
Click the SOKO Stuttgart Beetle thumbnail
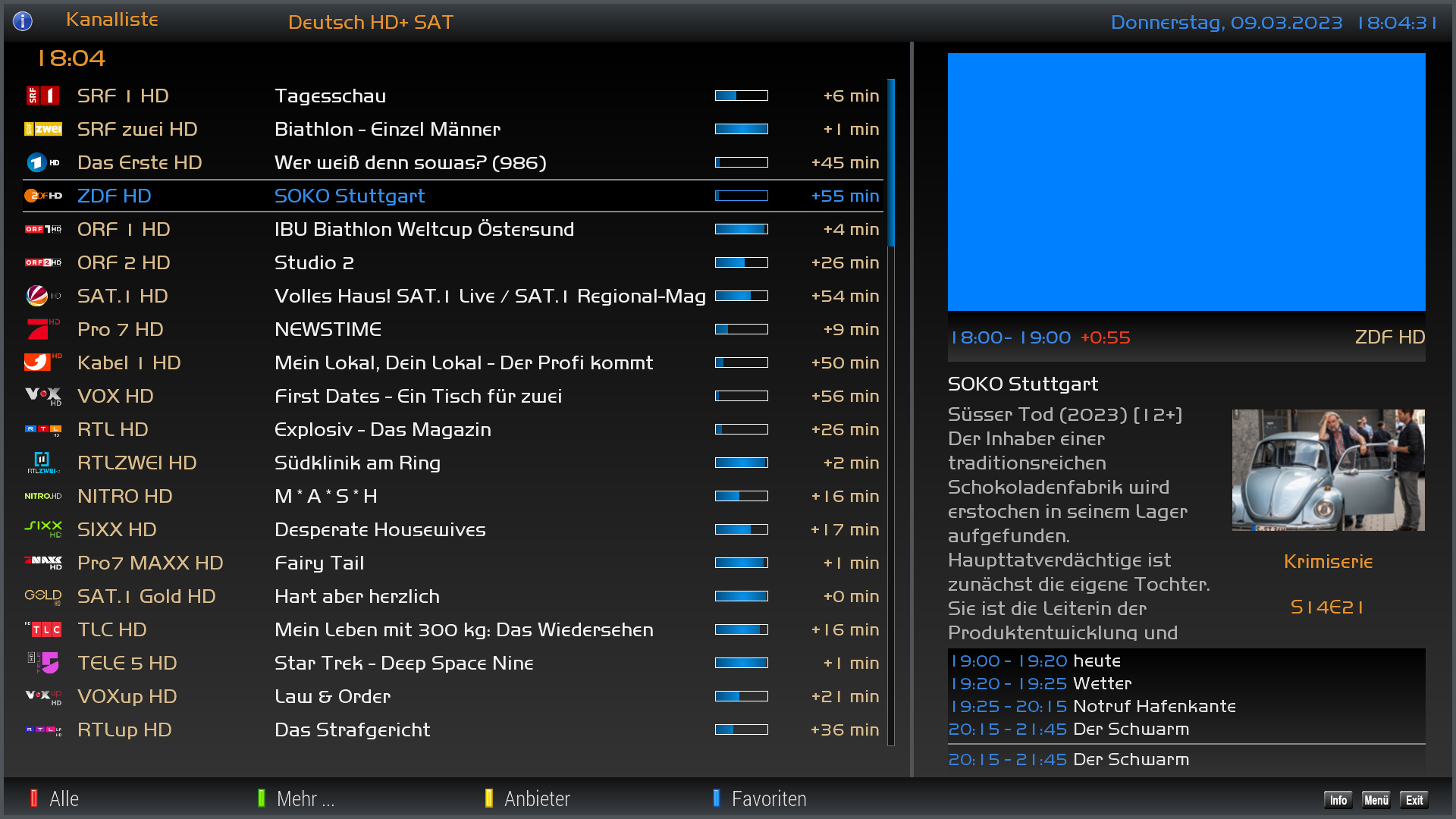1328,470
